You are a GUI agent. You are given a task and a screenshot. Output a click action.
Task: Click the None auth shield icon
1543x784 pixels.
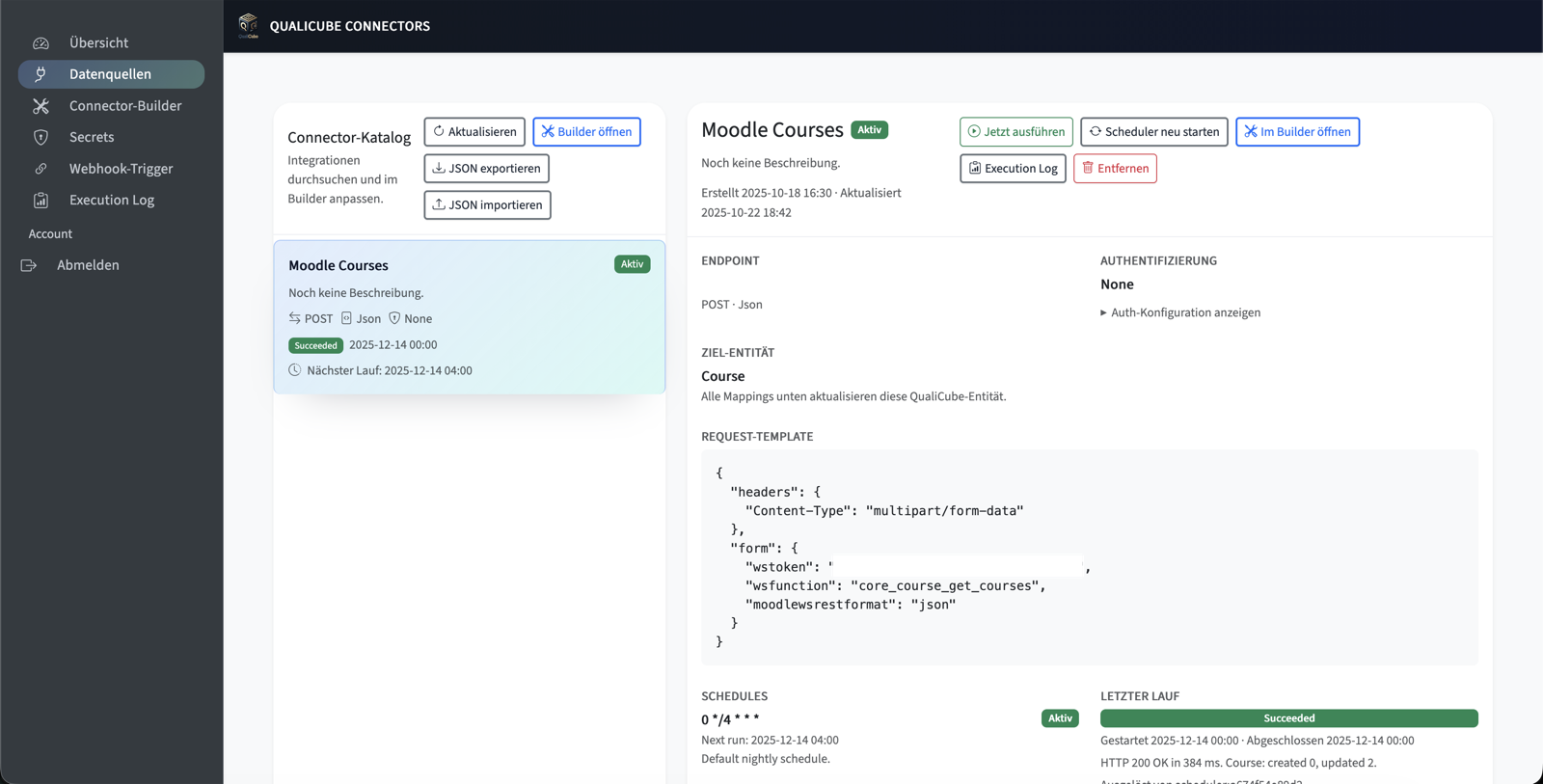[394, 318]
